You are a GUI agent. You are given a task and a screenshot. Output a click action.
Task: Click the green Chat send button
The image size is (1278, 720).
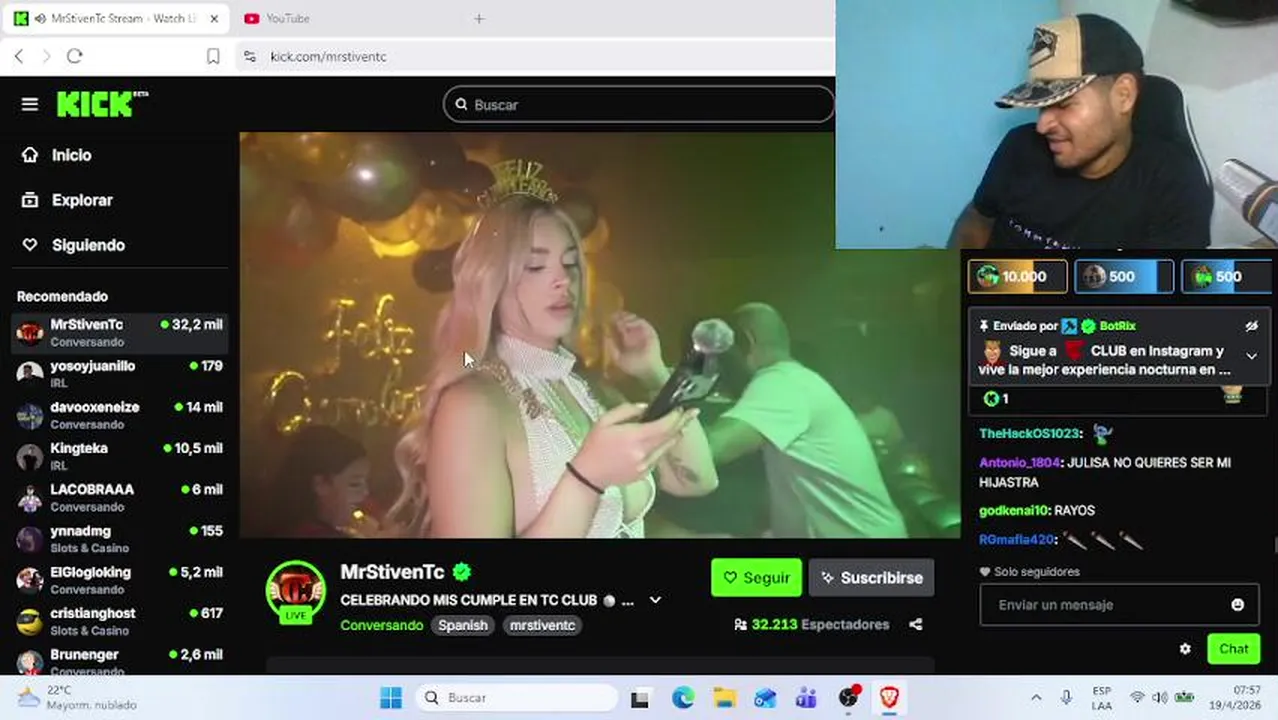tap(1233, 649)
